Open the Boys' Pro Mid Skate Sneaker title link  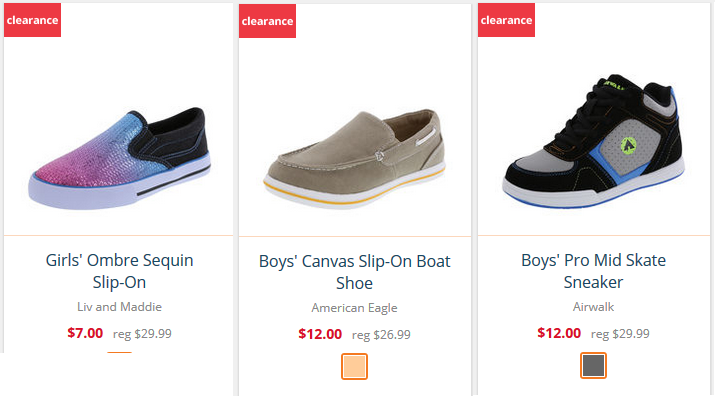point(593,271)
